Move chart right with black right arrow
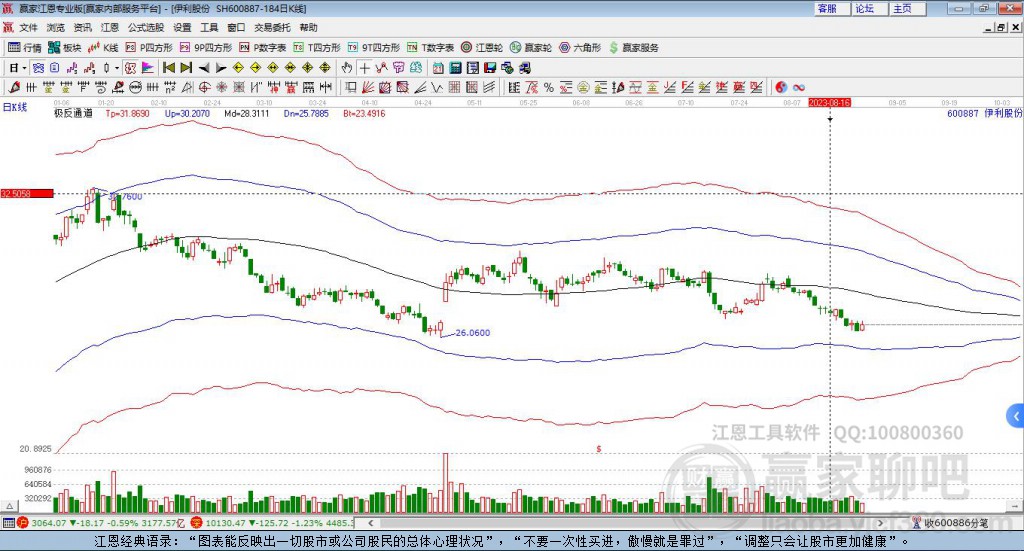This screenshot has width=1024, height=551. [x=221, y=68]
